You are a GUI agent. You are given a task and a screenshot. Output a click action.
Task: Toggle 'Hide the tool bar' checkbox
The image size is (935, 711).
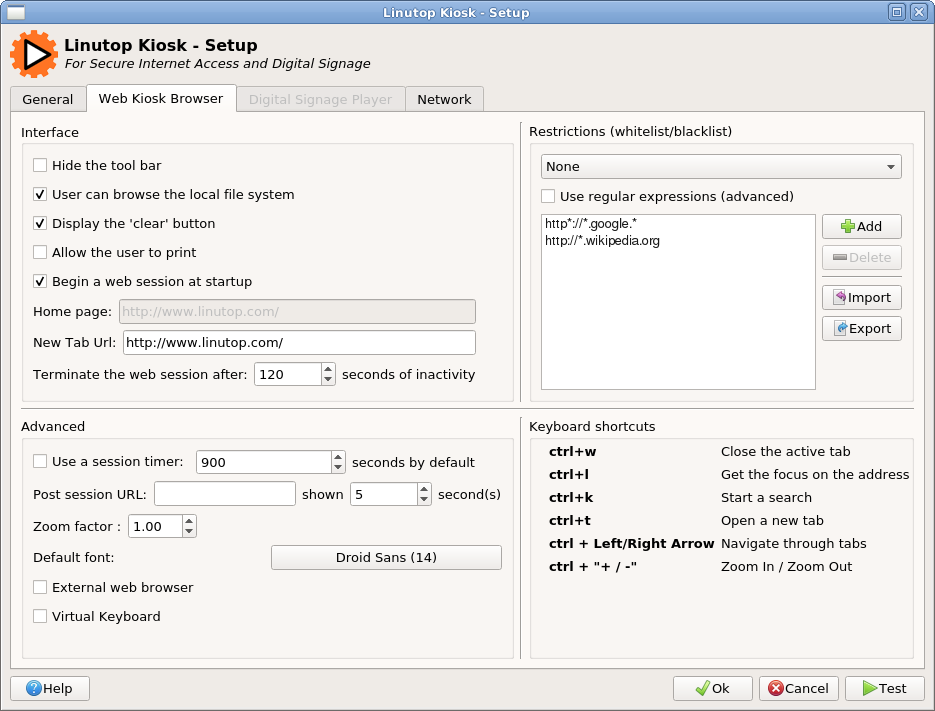(x=40, y=165)
